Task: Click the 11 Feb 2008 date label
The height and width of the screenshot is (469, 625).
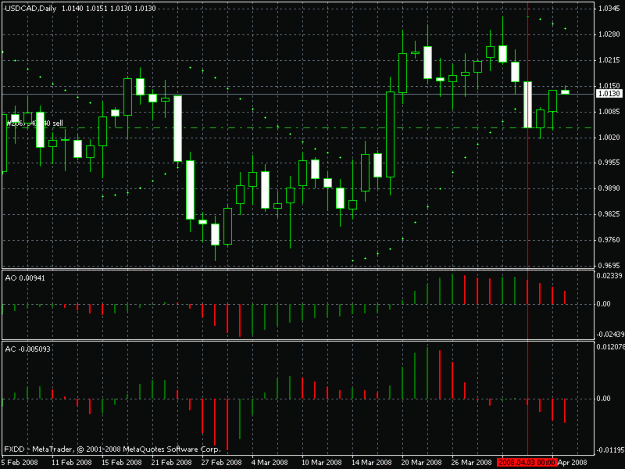Action: [72, 463]
